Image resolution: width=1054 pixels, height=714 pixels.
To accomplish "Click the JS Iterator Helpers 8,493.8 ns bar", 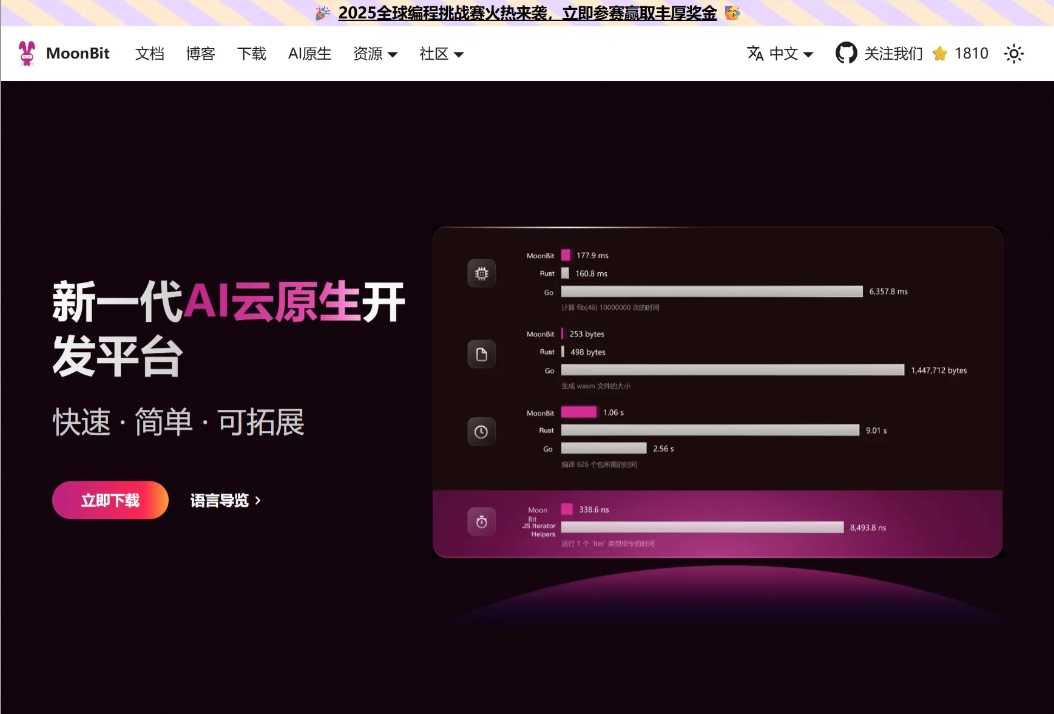I will pyautogui.click(x=702, y=527).
